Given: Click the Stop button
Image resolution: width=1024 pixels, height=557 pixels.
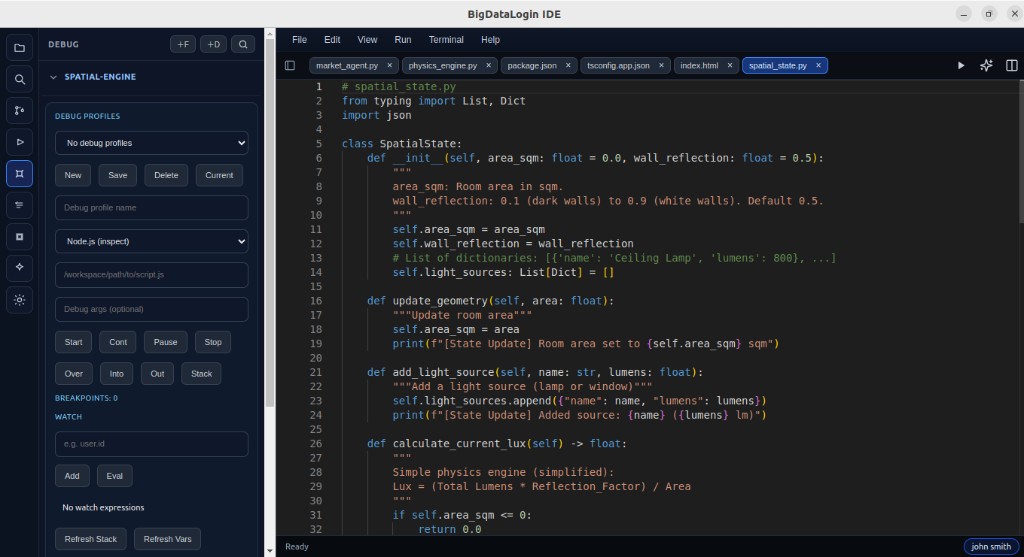Looking at the screenshot, I should [213, 342].
